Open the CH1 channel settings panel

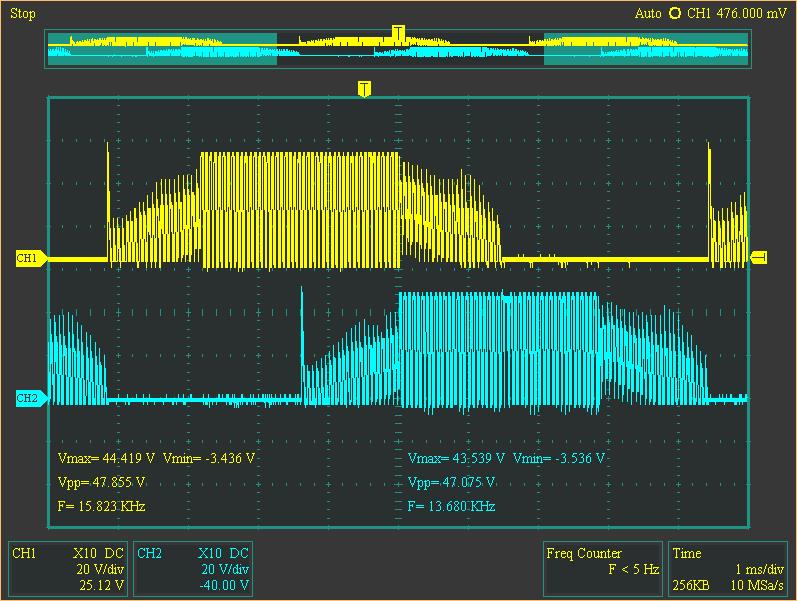[x=67, y=569]
